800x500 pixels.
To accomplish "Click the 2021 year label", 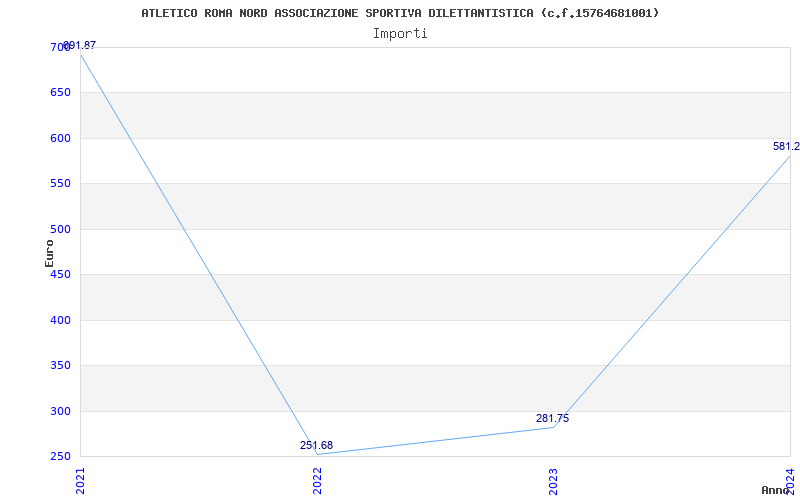I will pos(81,481).
